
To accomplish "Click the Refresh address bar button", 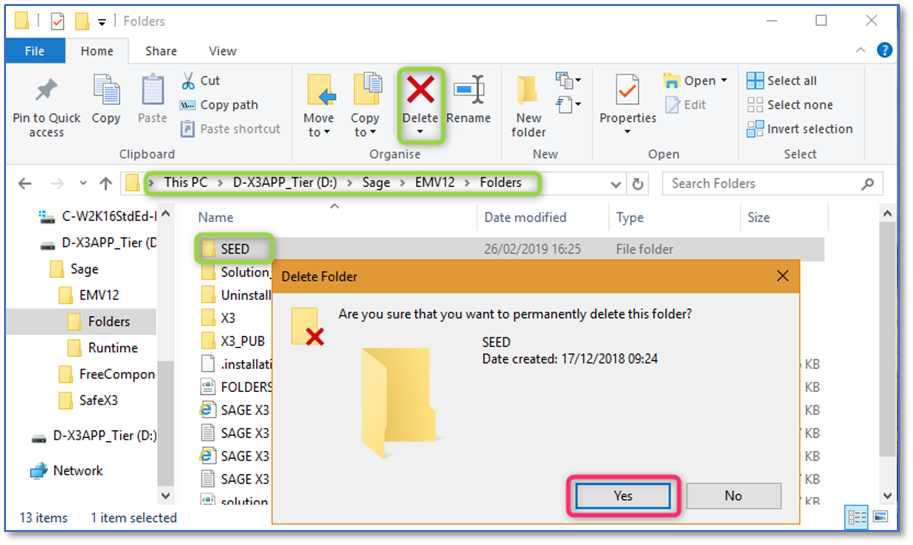I will tap(638, 184).
